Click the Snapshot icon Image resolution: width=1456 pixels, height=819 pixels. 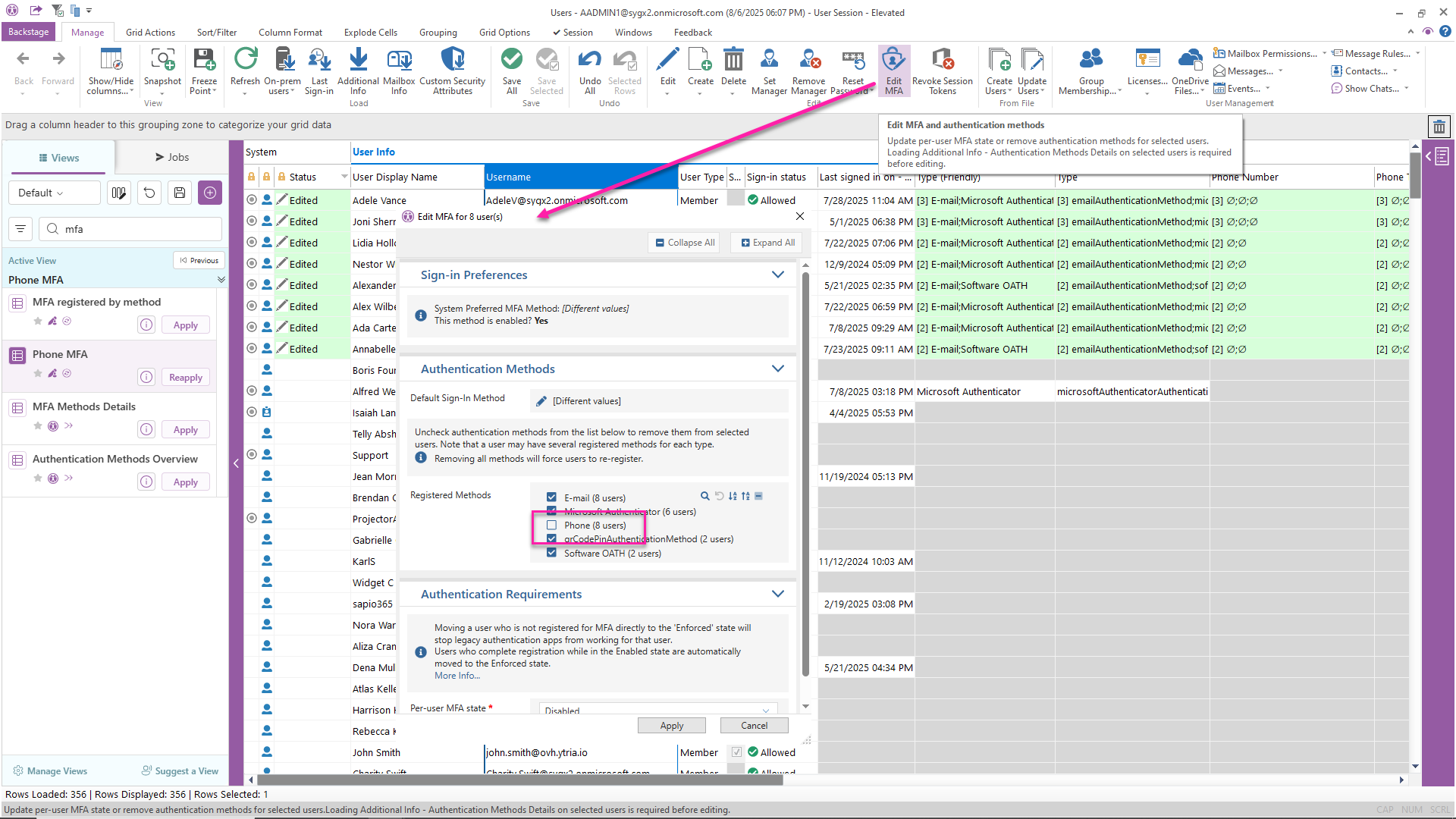click(x=162, y=71)
